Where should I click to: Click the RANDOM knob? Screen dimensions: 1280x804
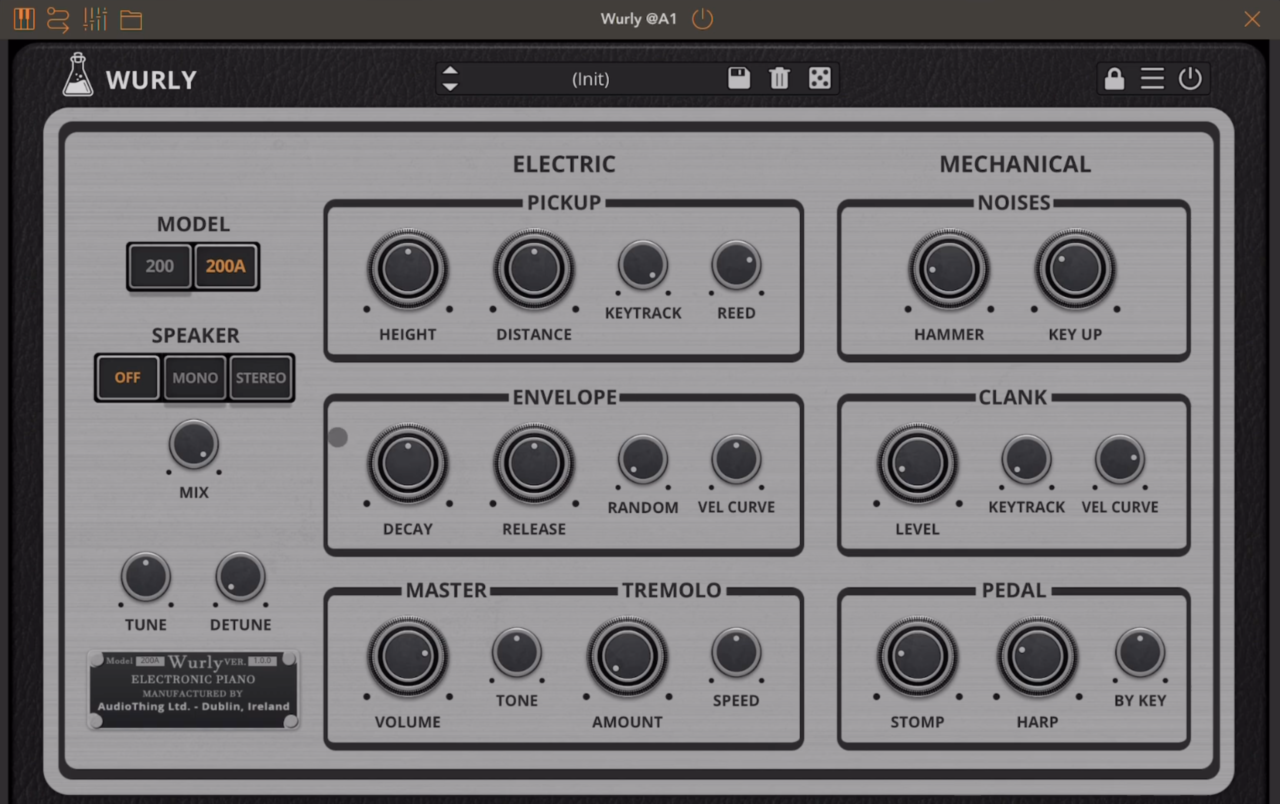pyautogui.click(x=643, y=459)
